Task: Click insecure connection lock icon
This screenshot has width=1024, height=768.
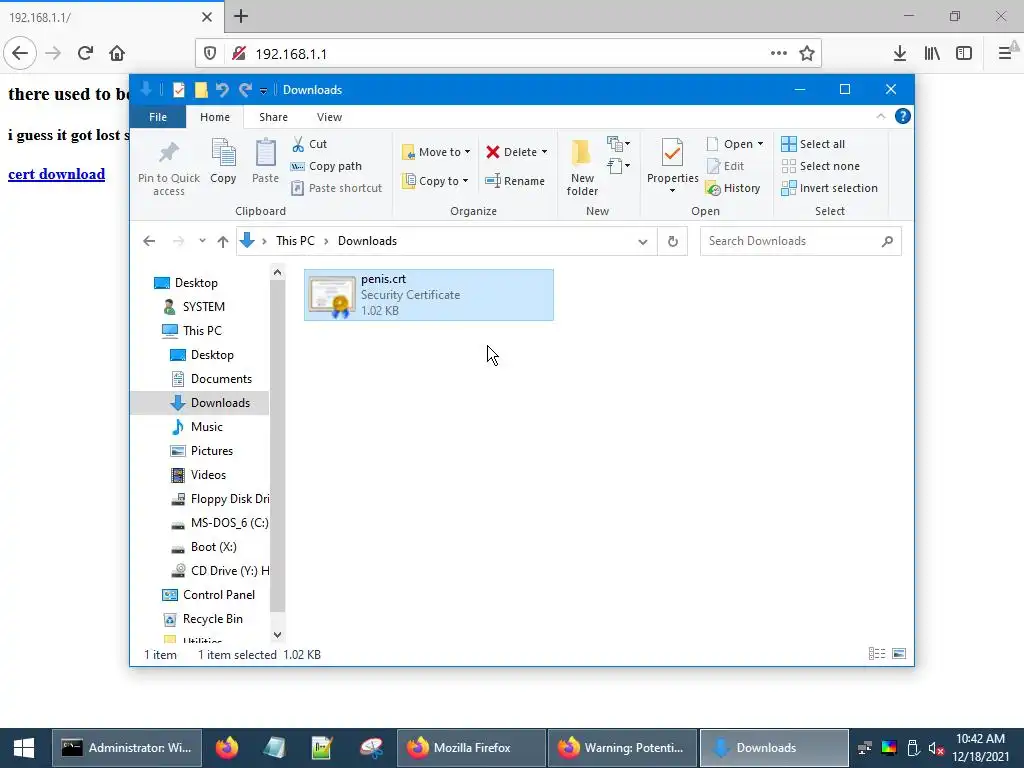Action: click(x=239, y=54)
